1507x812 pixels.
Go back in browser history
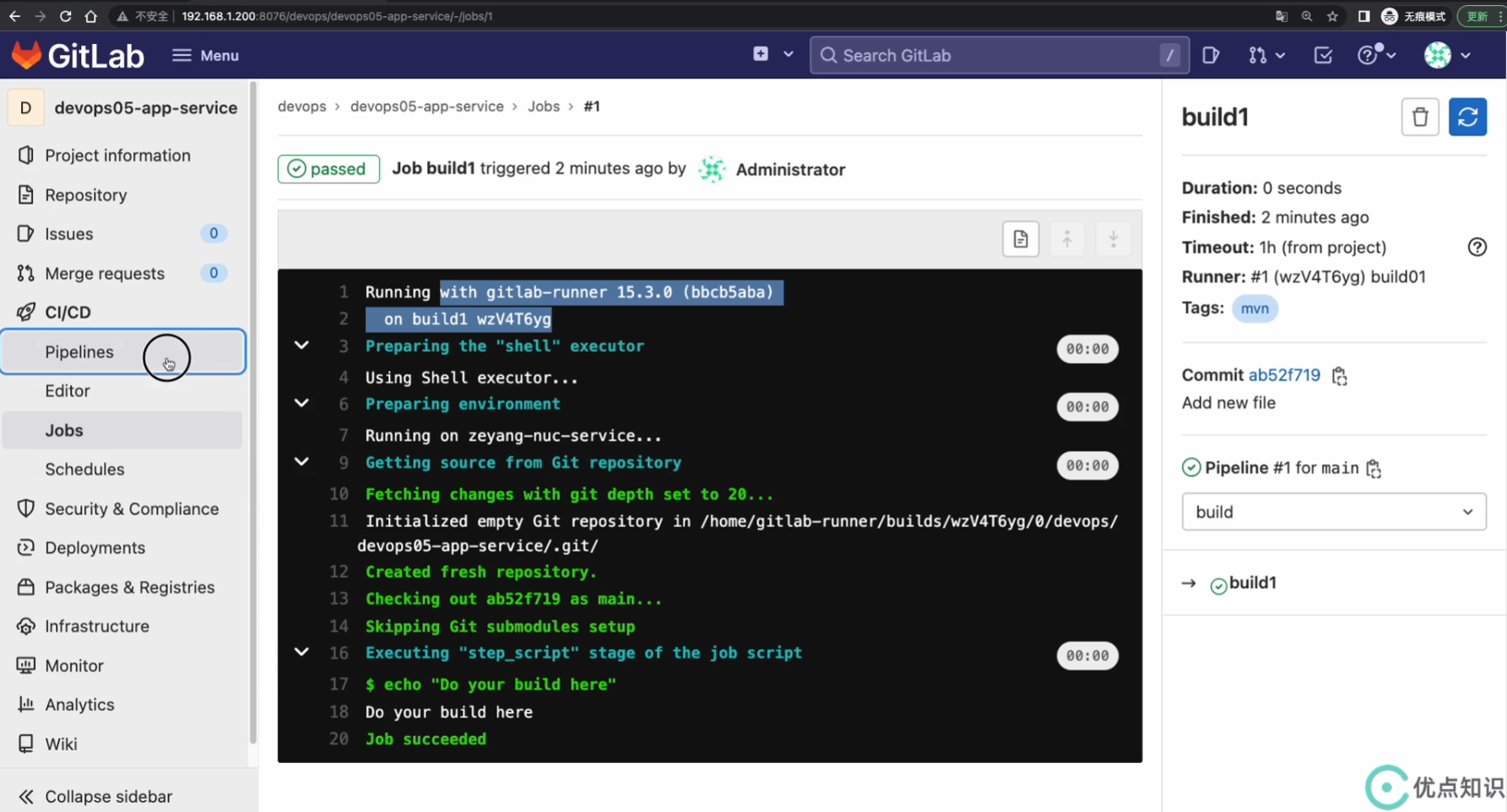(14, 16)
